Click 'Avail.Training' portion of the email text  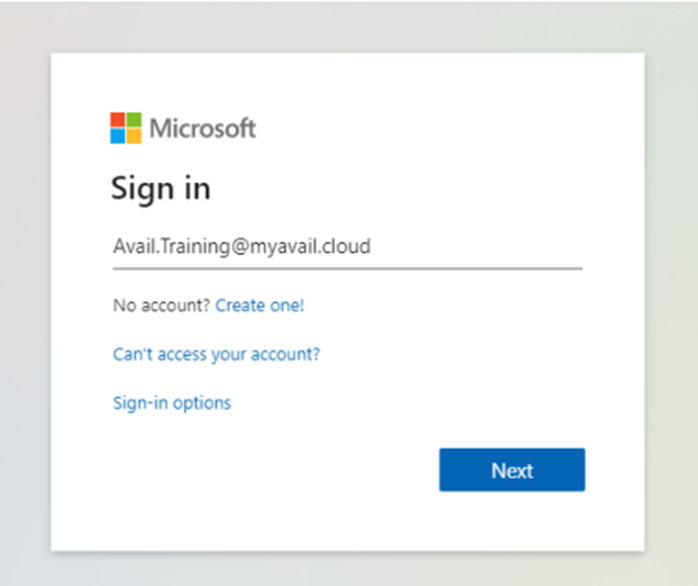tap(171, 247)
